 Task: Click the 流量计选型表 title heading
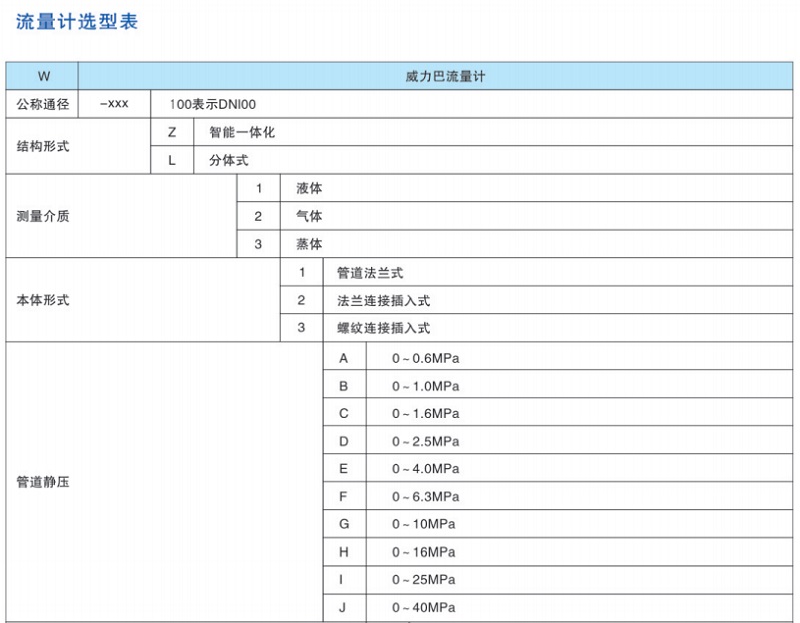coord(77,22)
